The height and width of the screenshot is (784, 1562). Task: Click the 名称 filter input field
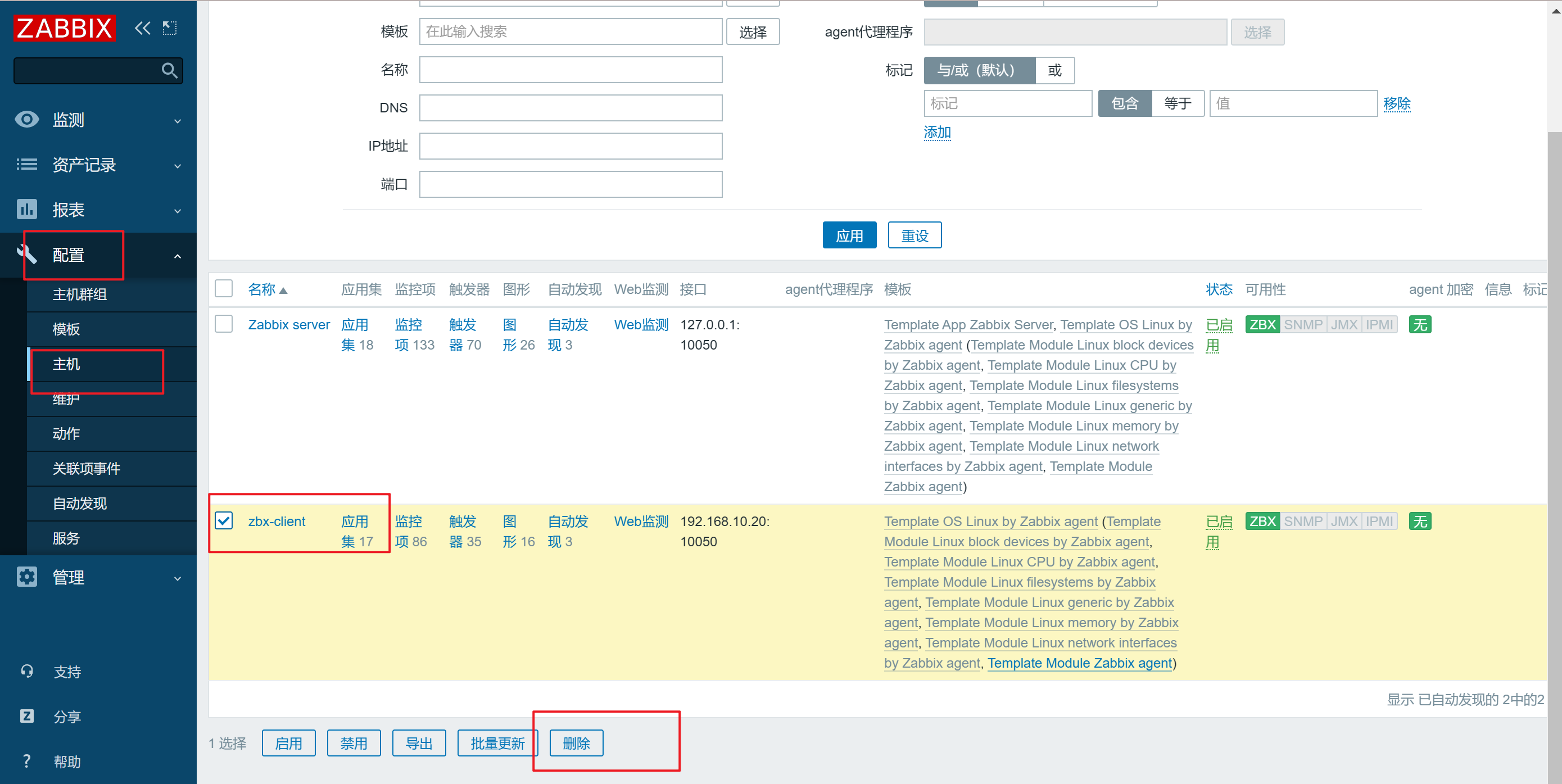point(570,70)
